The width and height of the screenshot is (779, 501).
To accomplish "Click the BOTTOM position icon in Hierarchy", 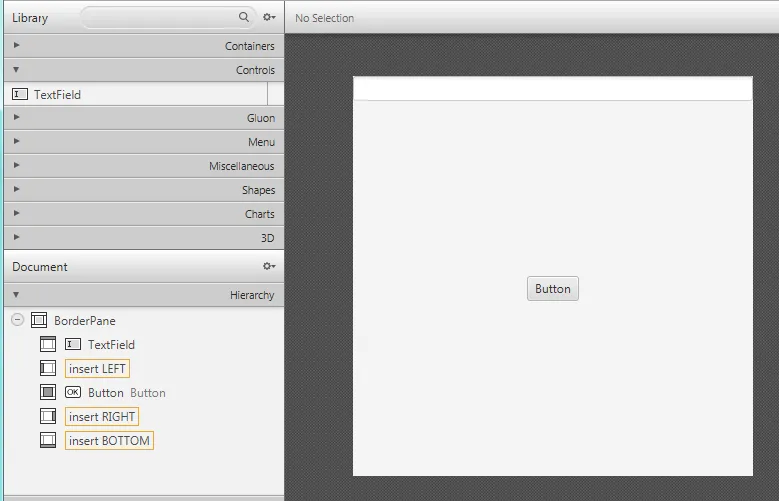I will click(x=48, y=440).
